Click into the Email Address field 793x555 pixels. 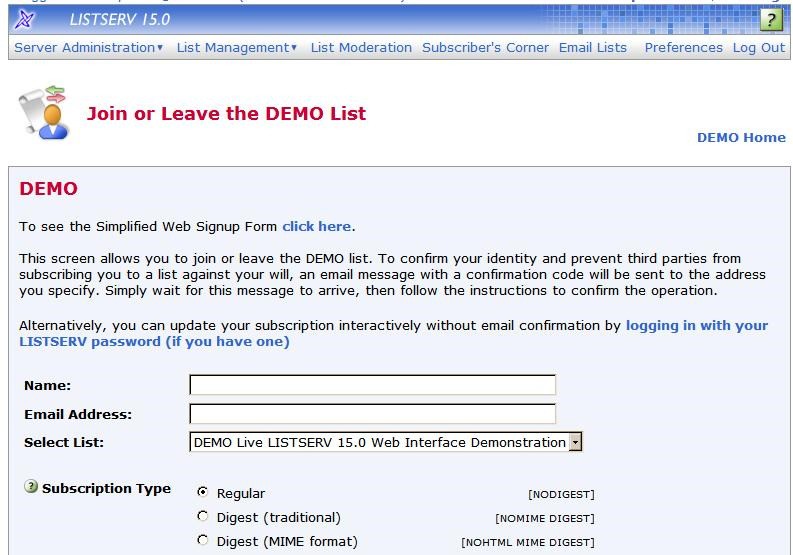373,414
